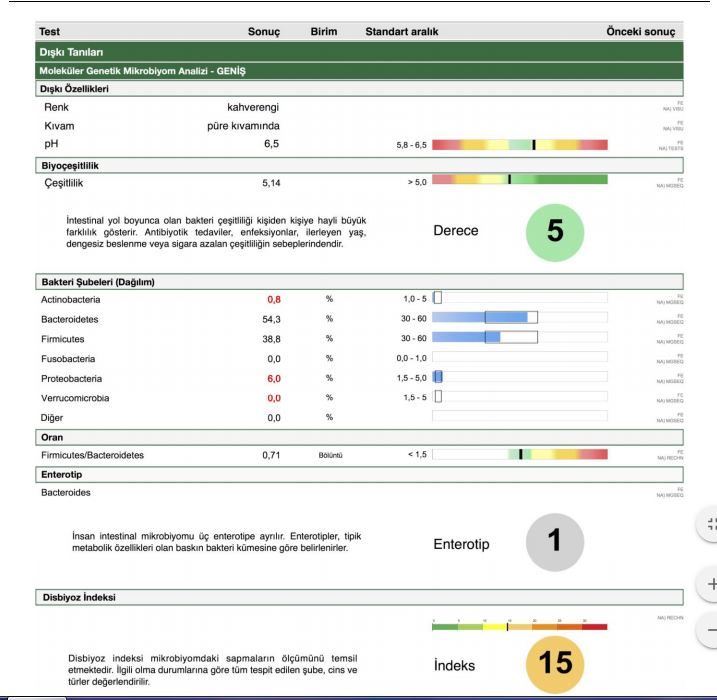Click the 'Actinobacteria' row label
Screen dimensions: 717x700
click(70, 299)
